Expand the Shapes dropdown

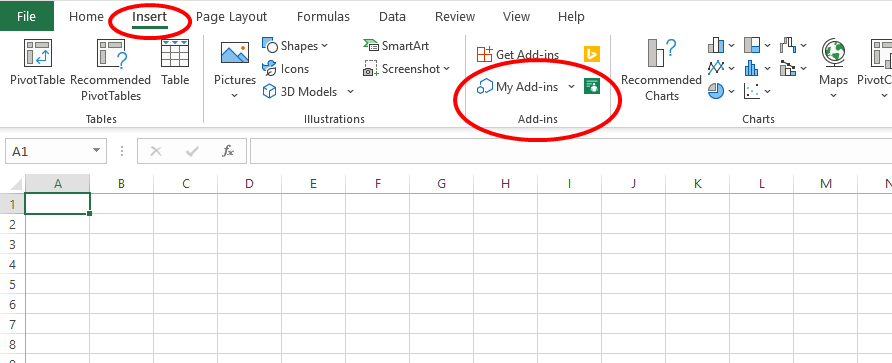[324, 46]
